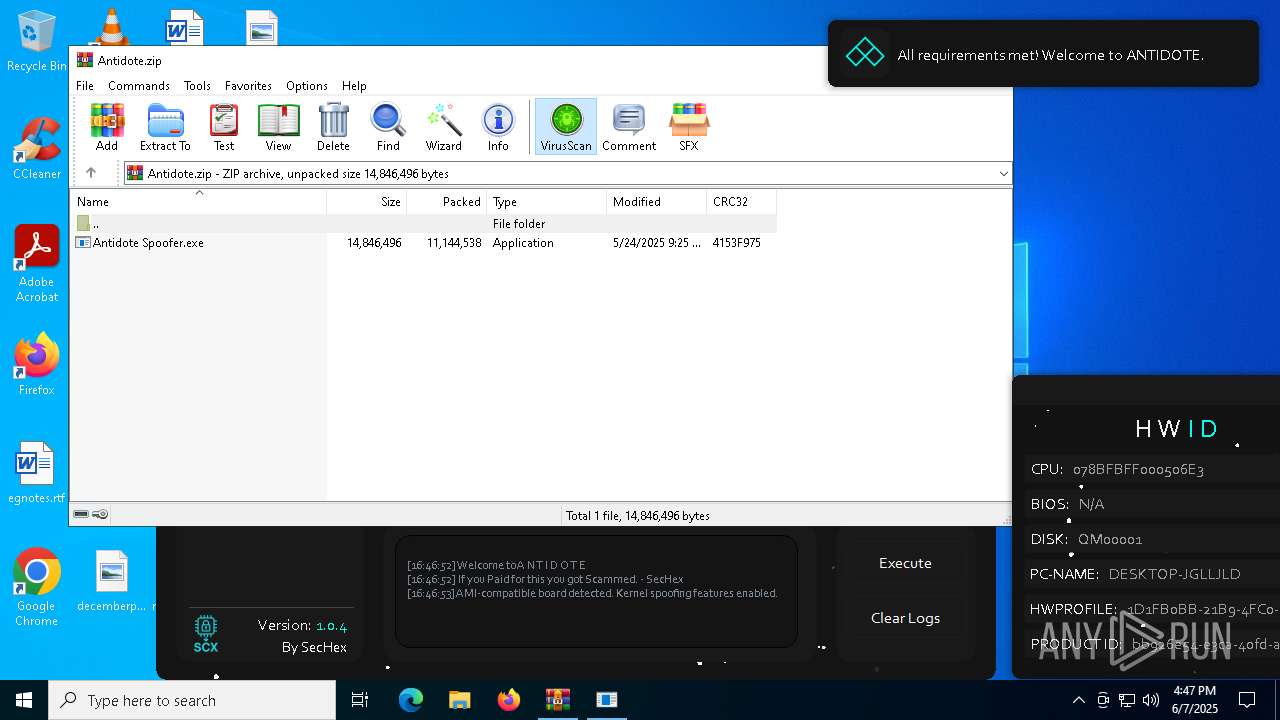Open CCleaner desktop shortcut
The image size is (1280, 720).
(37, 149)
